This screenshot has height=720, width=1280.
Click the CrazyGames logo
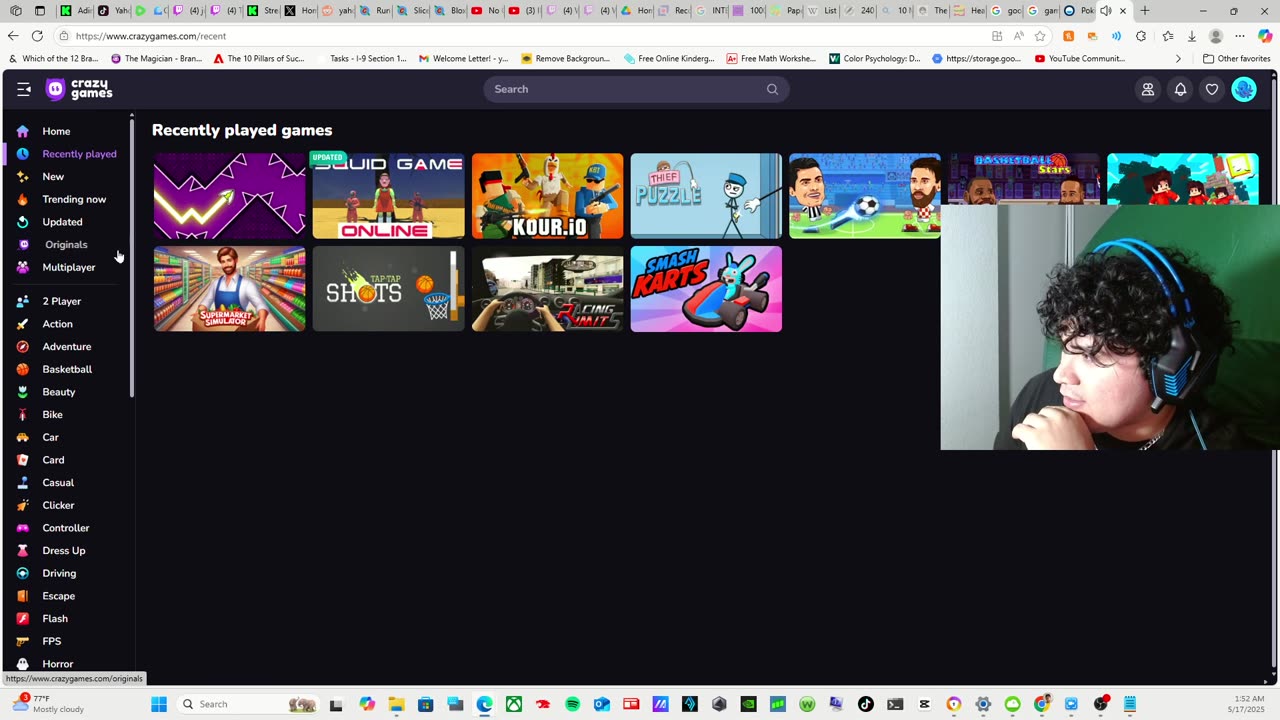79,89
